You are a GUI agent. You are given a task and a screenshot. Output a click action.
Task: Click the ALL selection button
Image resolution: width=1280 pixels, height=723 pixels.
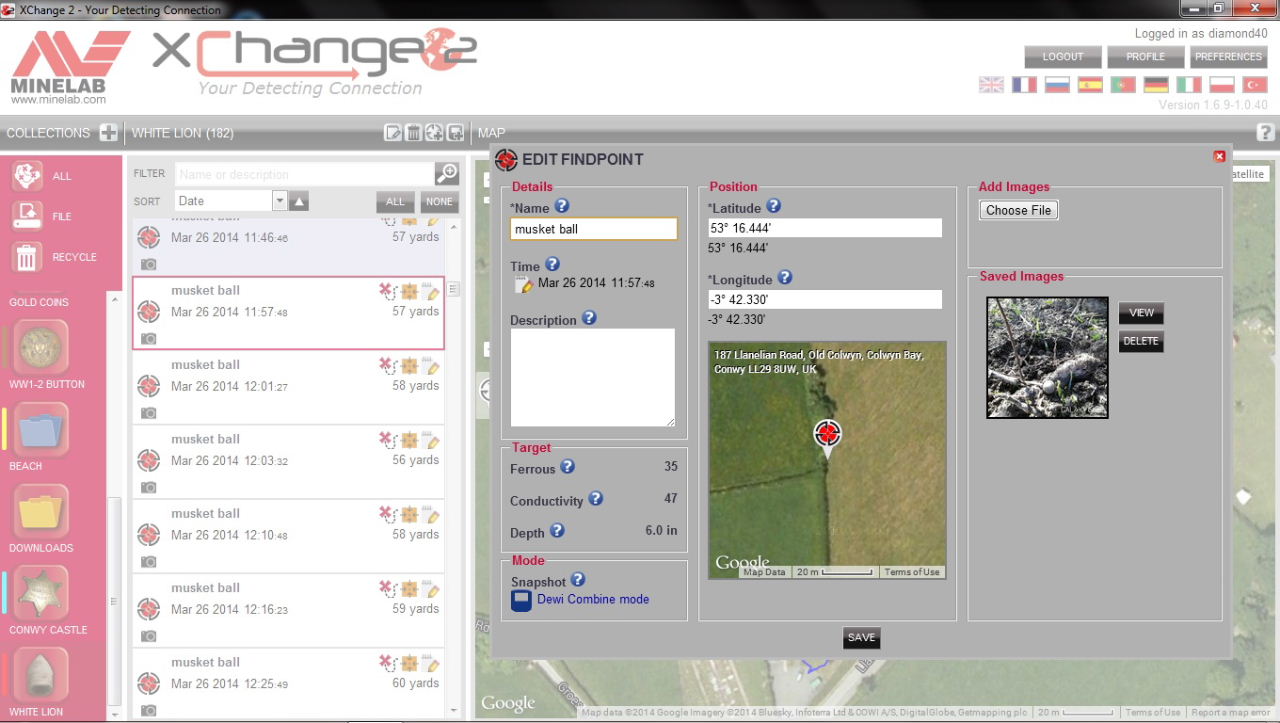396,201
